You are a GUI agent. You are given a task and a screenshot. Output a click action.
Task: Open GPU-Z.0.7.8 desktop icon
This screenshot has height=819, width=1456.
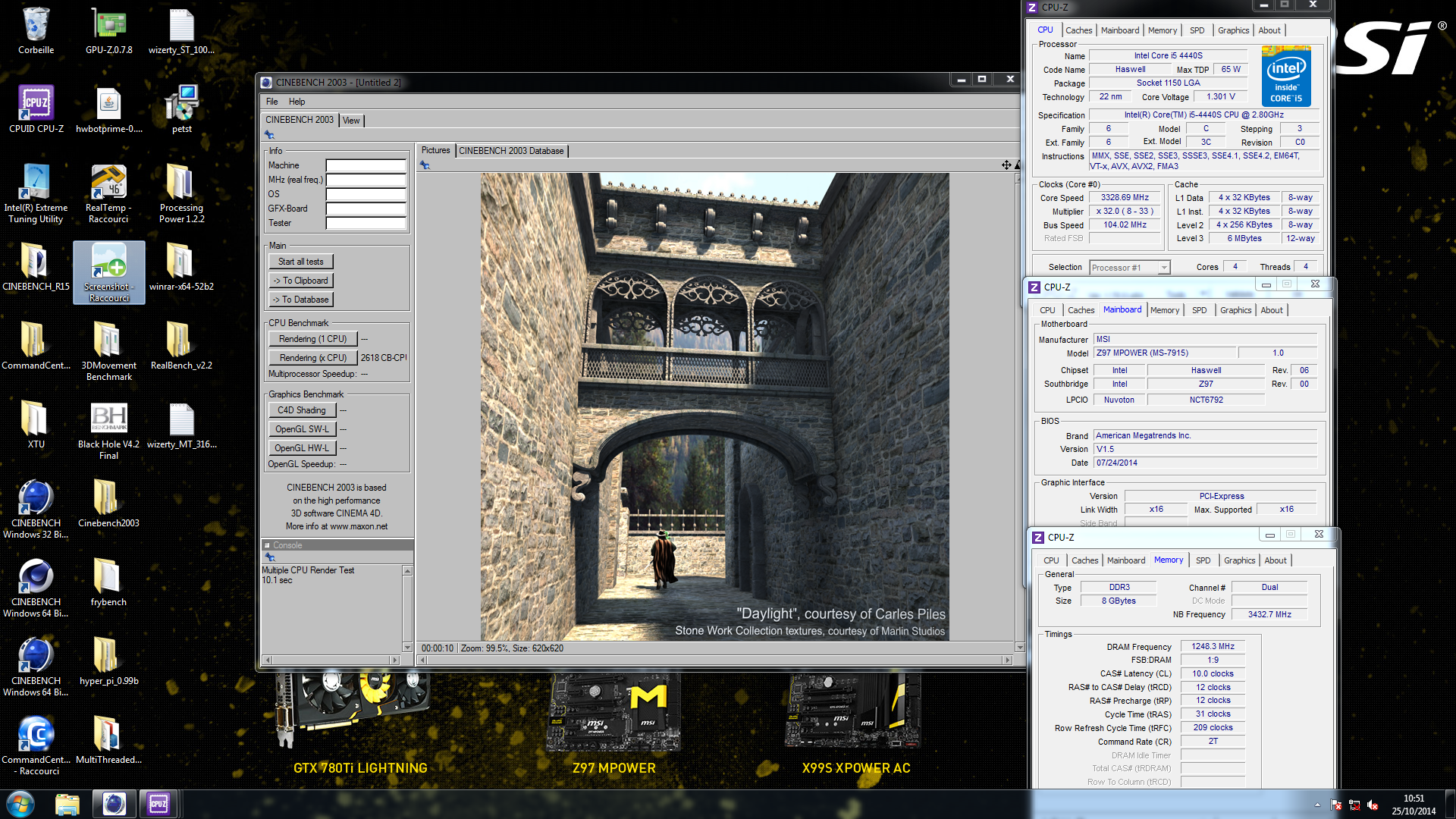click(108, 31)
